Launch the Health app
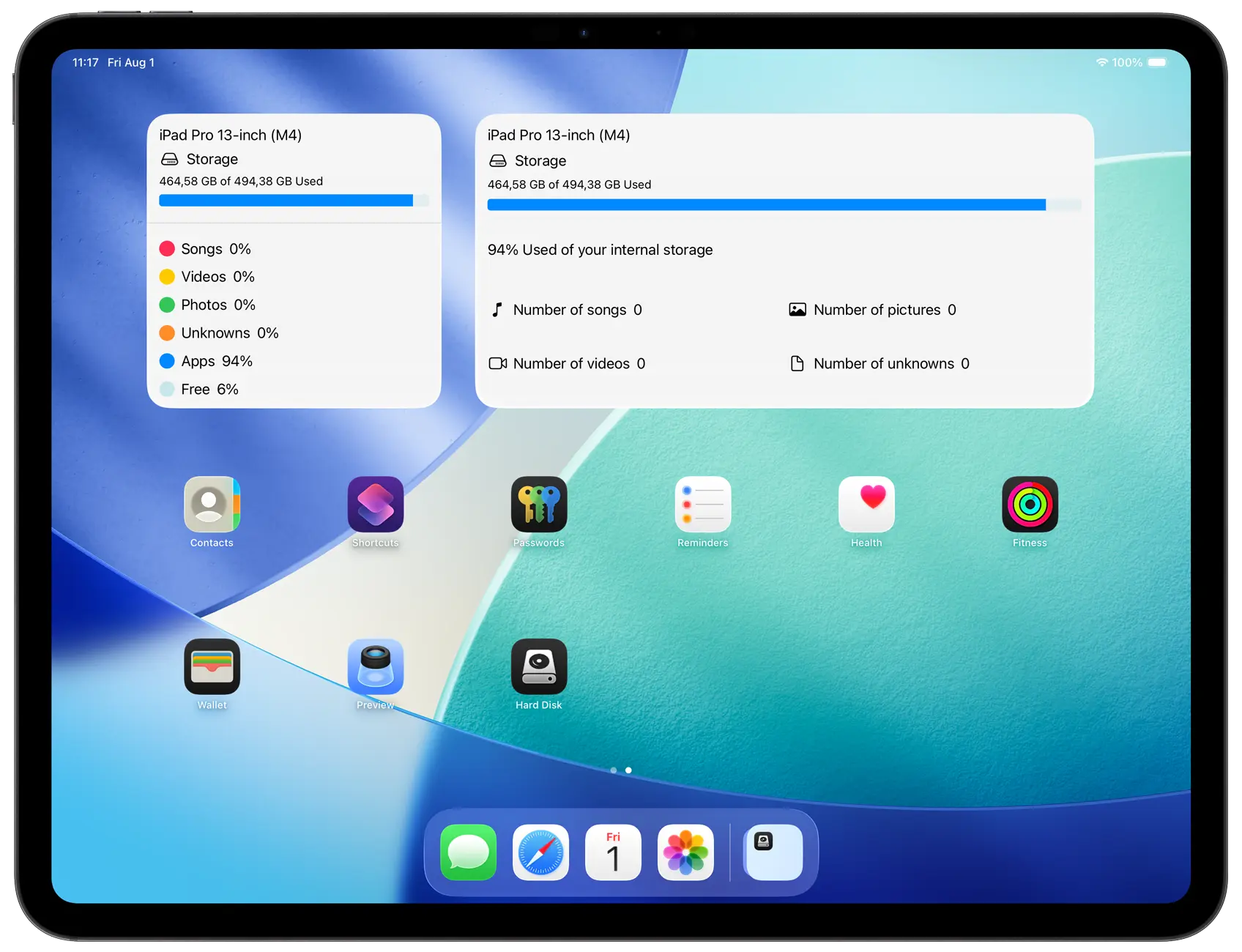Viewport: 1242px width, 952px height. tap(866, 504)
